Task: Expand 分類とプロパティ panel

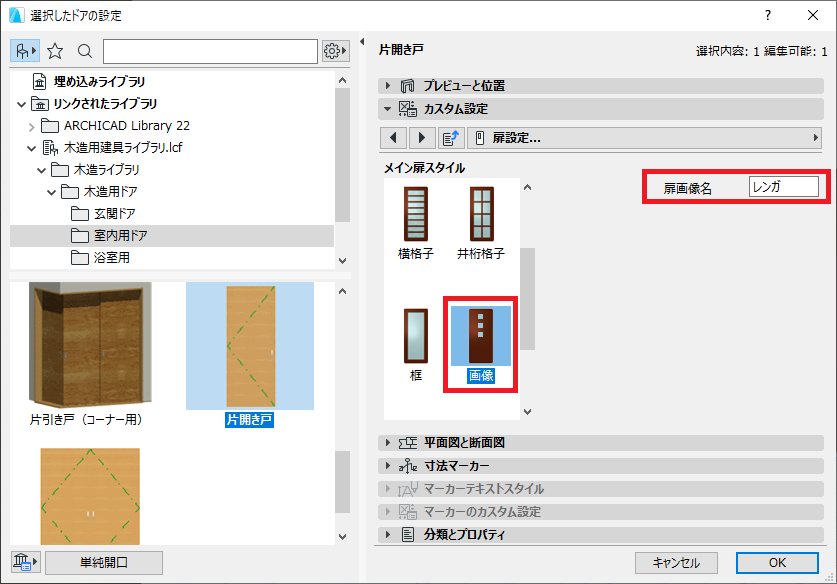Action: click(388, 534)
